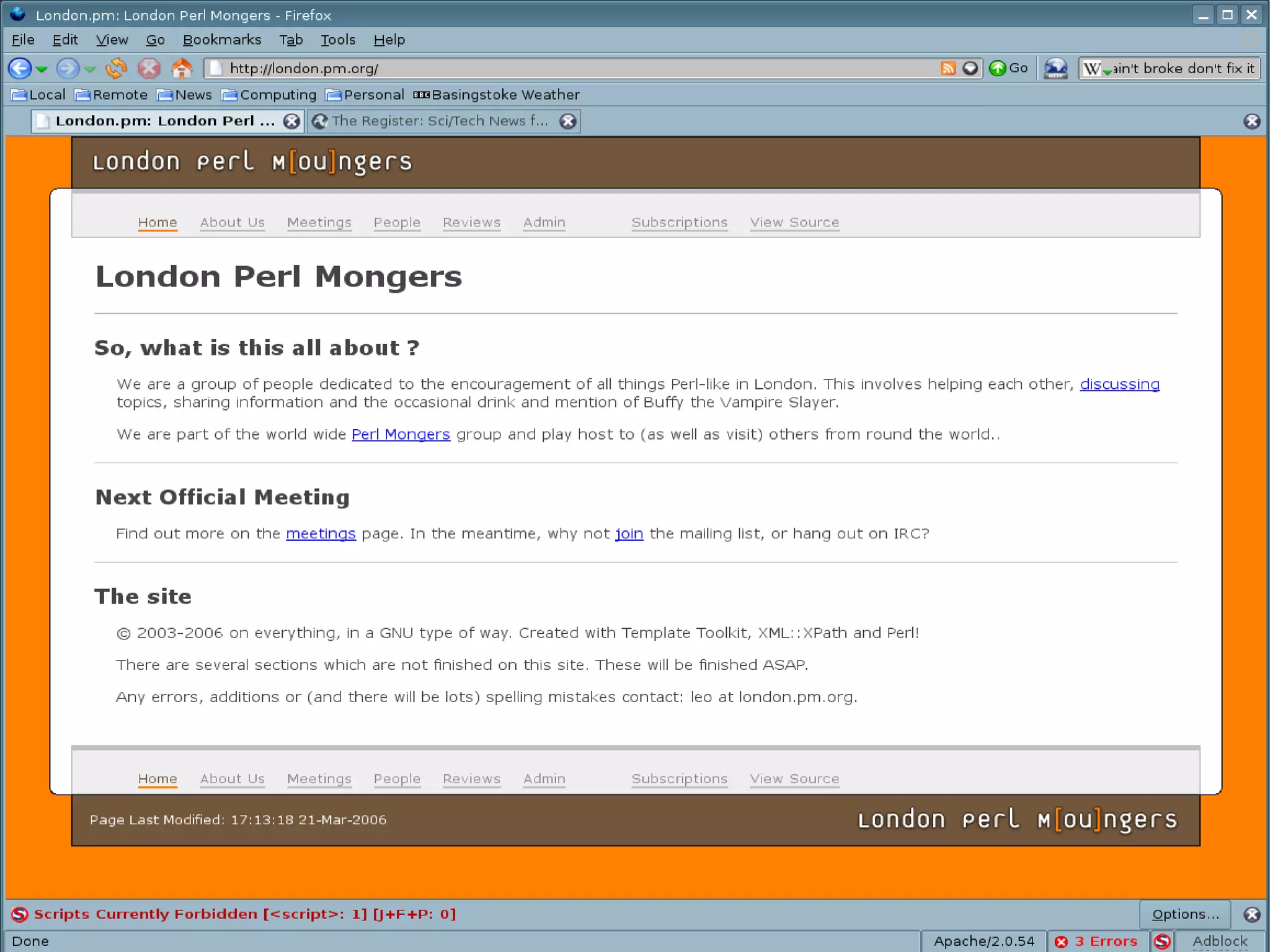Close the NoScript notification bar
The height and width of the screenshot is (952, 1270).
pos(1252,914)
